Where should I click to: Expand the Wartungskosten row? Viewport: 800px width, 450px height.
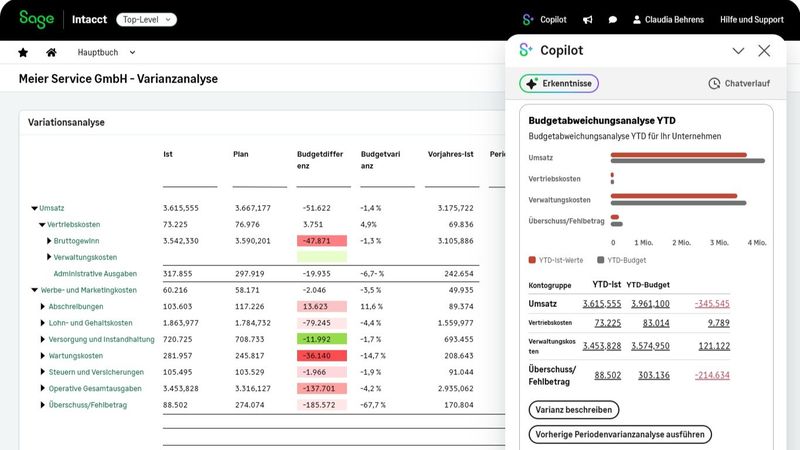click(x=43, y=356)
